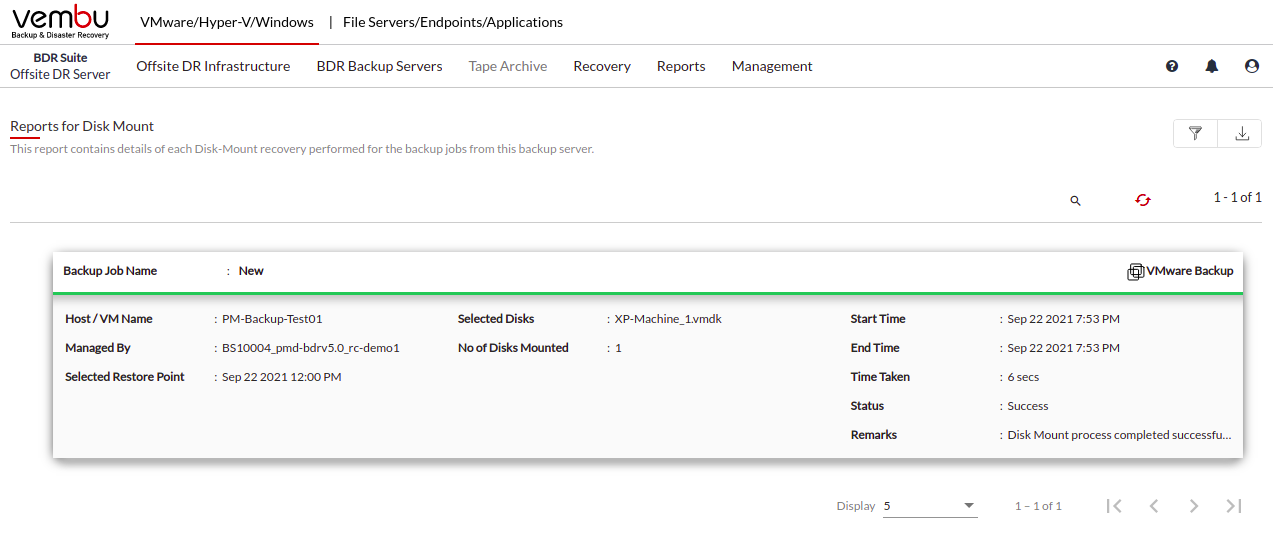Click the red refresh icon

tap(1143, 200)
